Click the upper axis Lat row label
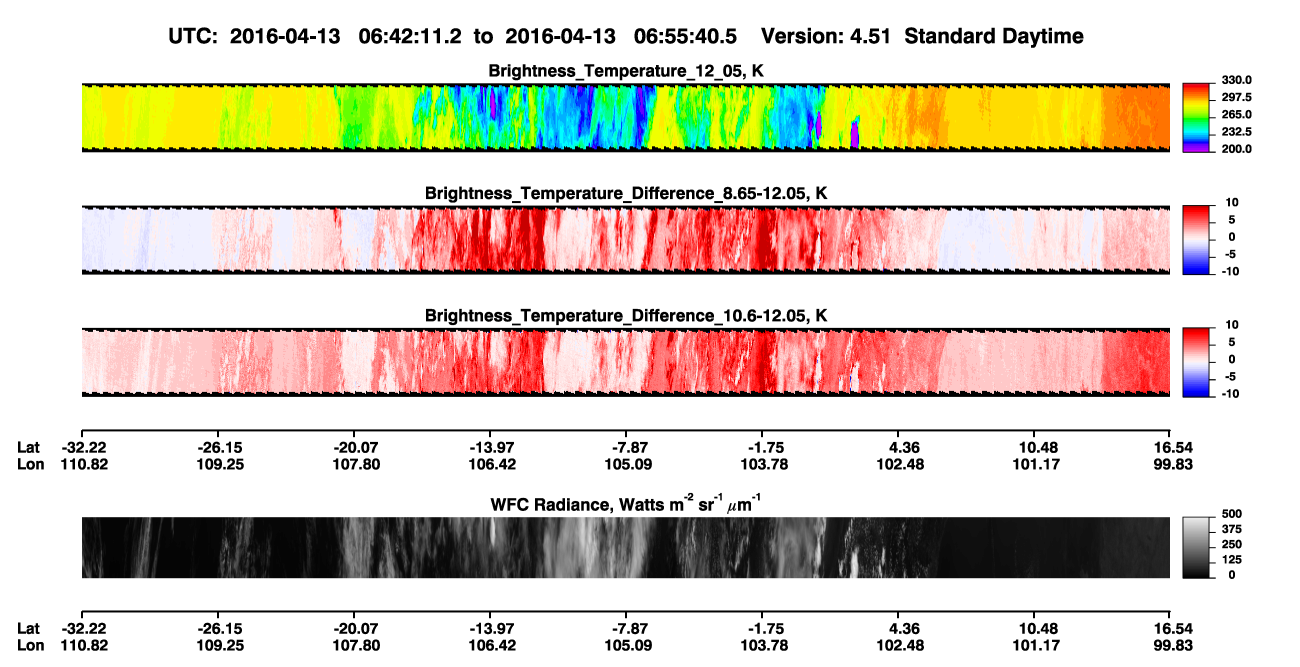Image resolution: width=1300 pixels, height=667 pixels. [x=30, y=447]
